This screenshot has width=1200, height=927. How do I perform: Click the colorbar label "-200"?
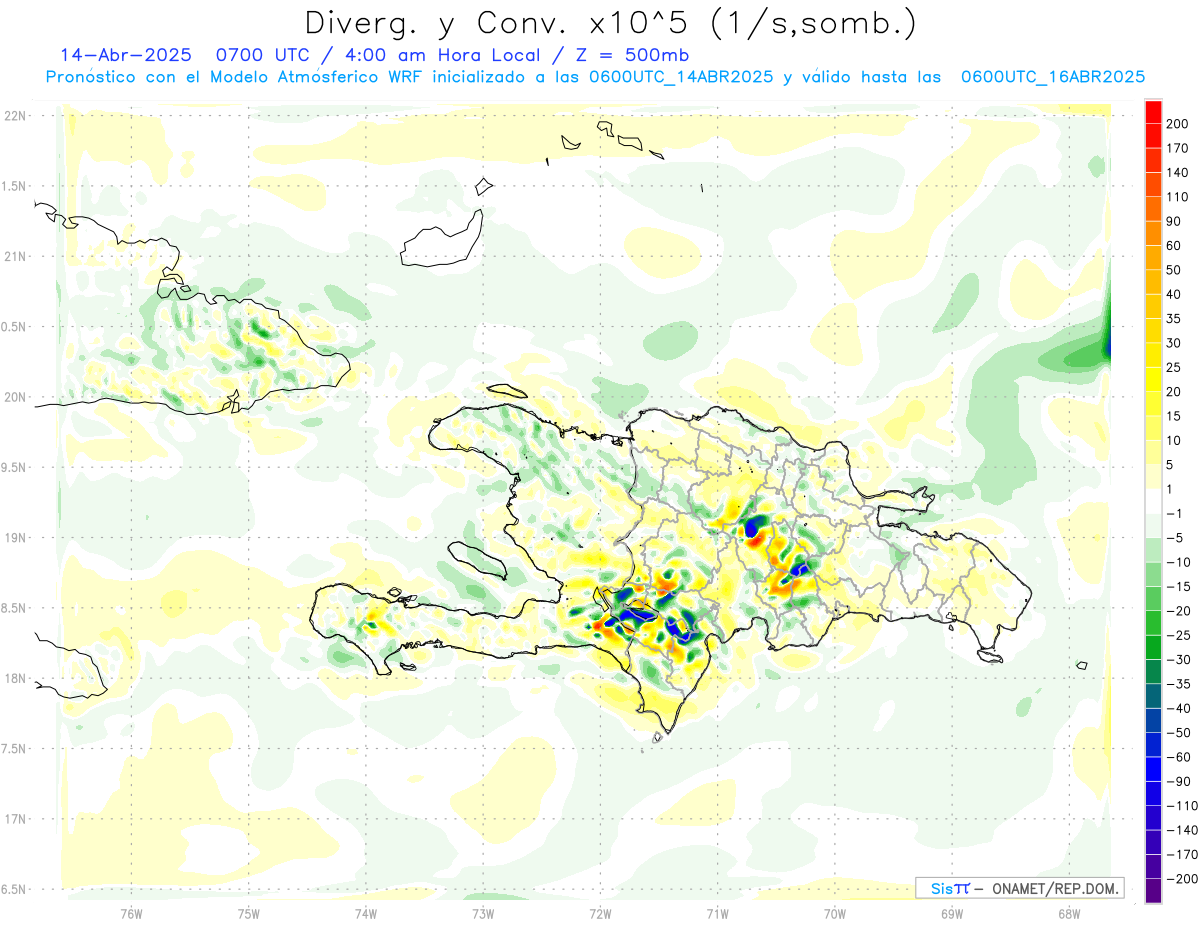[1182, 879]
